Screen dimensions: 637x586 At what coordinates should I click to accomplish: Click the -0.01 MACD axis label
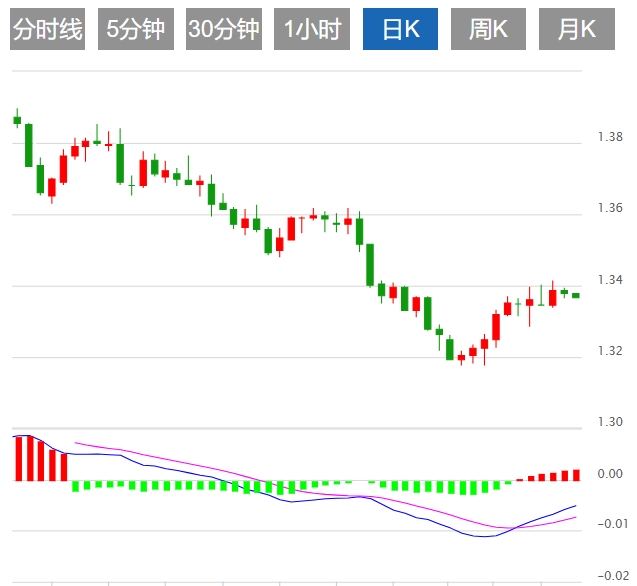pyautogui.click(x=609, y=524)
